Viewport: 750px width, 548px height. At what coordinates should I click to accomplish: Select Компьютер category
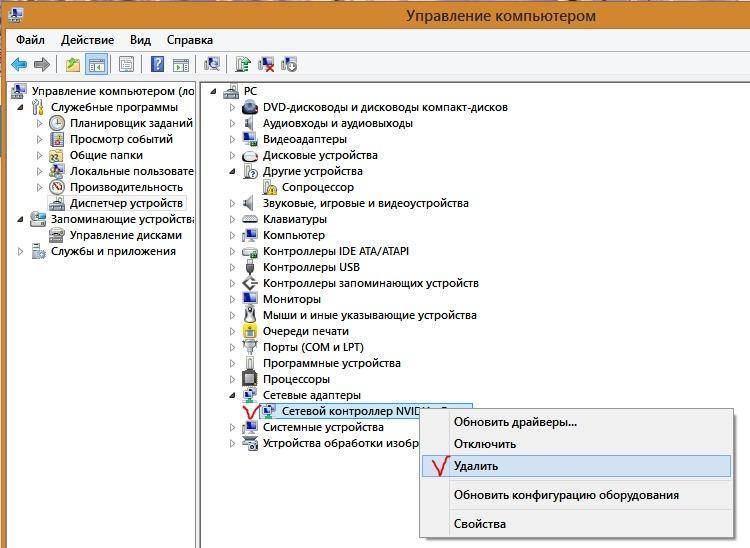(294, 235)
